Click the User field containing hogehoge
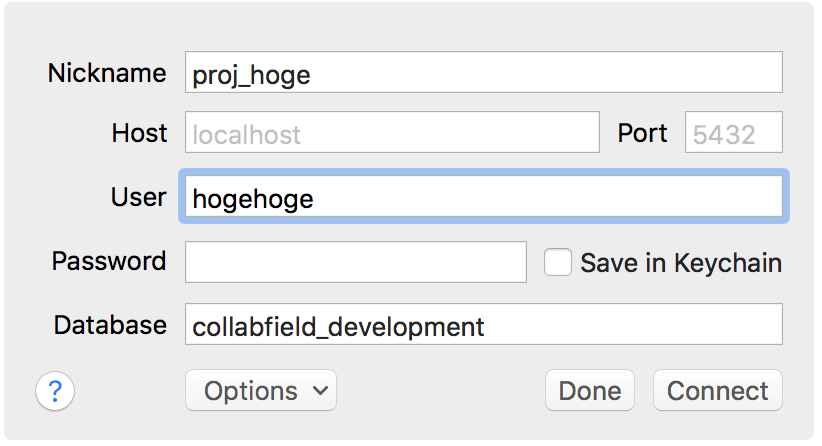Viewport: 822px width, 446px height. 483,197
